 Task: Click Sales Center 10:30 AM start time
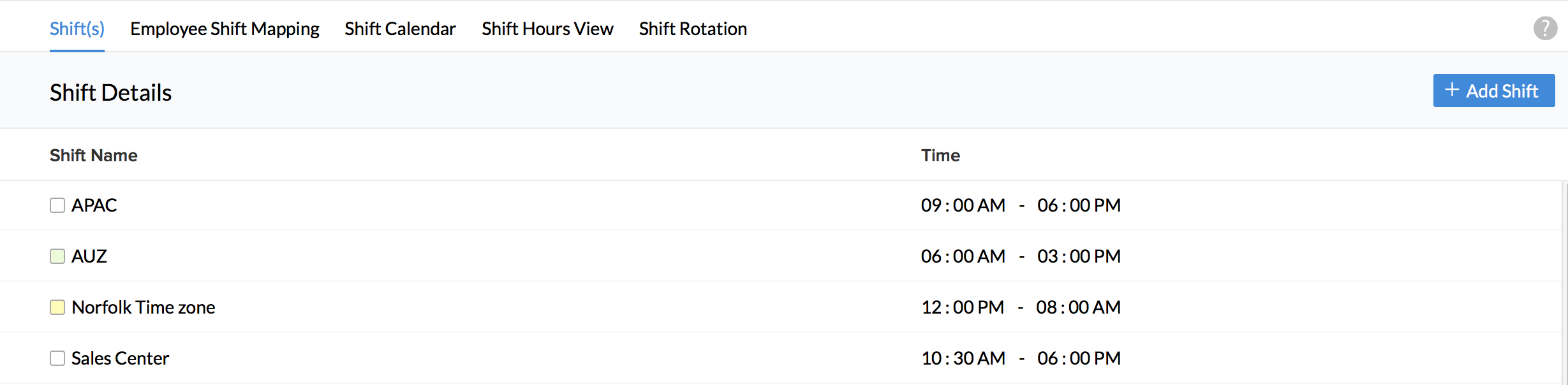click(x=963, y=358)
